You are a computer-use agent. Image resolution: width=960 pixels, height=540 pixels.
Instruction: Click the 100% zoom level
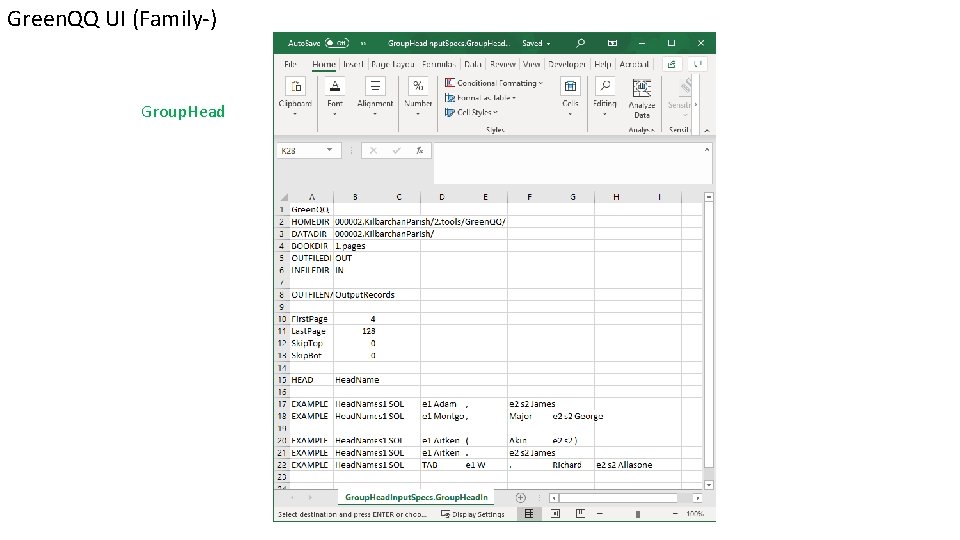click(695, 514)
